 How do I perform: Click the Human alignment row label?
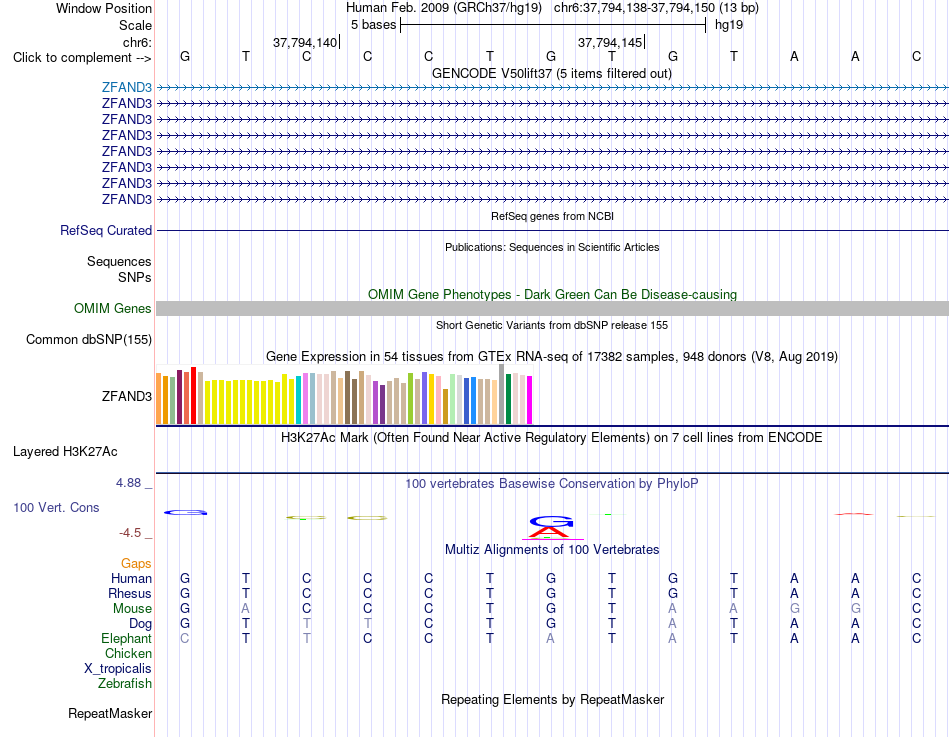coord(131,578)
